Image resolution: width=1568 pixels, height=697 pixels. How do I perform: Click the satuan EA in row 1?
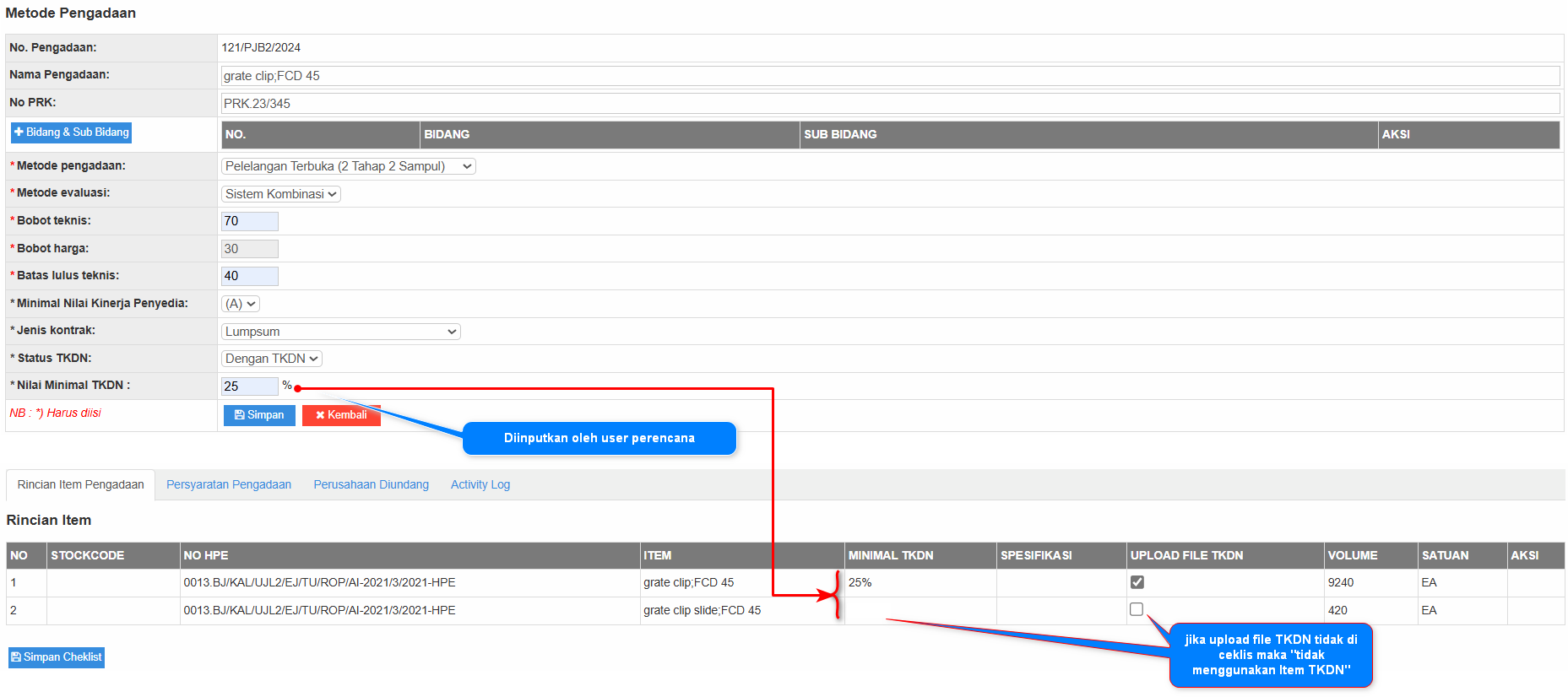(x=1430, y=583)
